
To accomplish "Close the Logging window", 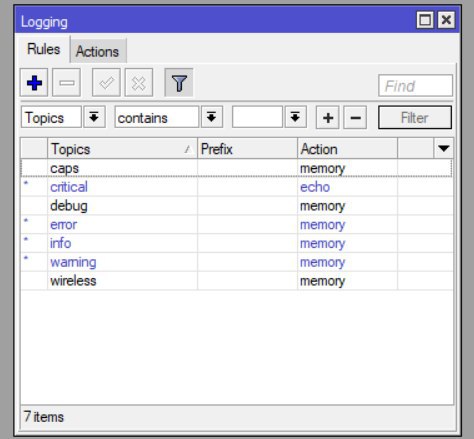I will click(x=446, y=20).
